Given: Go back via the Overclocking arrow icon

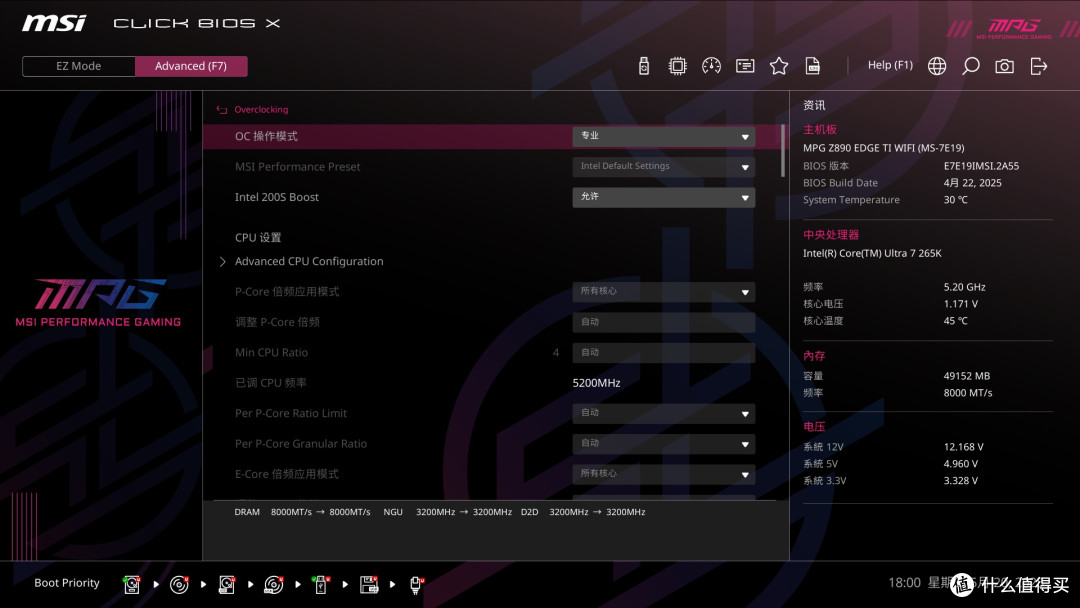Looking at the screenshot, I should (x=222, y=109).
